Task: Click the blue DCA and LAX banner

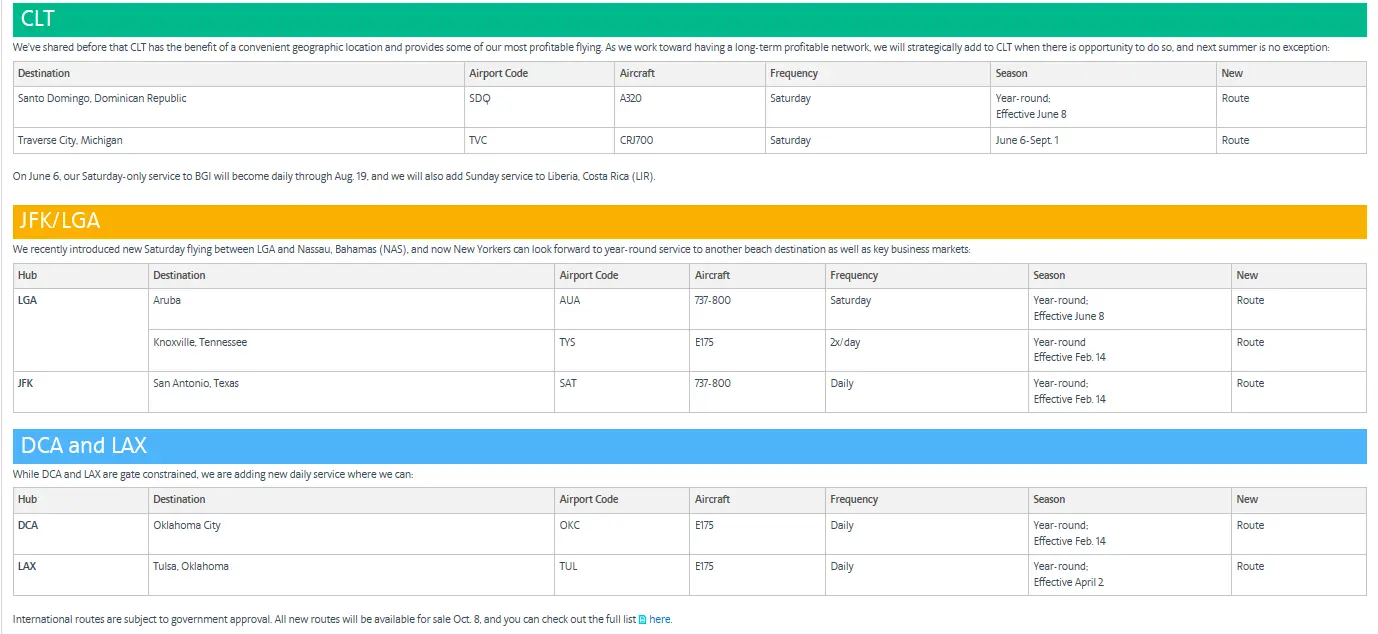Action: coord(689,446)
